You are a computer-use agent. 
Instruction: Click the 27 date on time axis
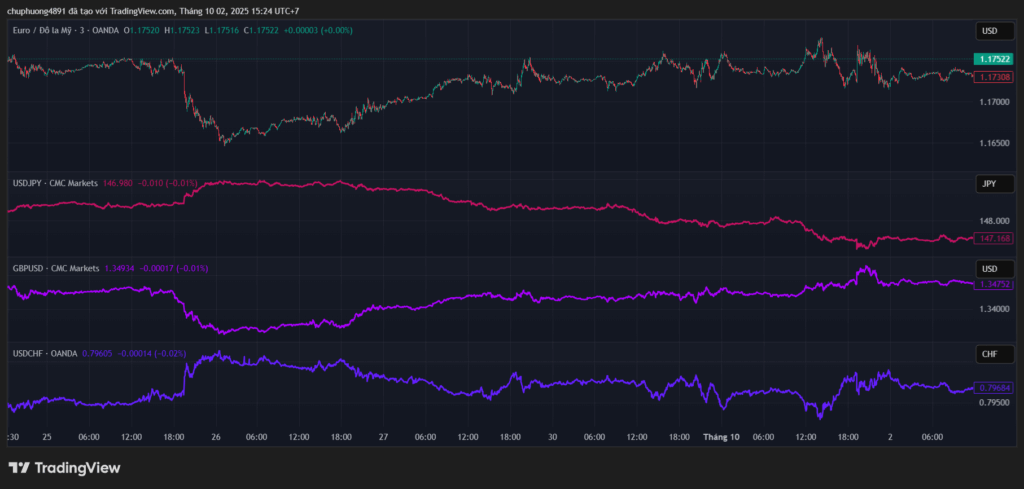tap(383, 436)
